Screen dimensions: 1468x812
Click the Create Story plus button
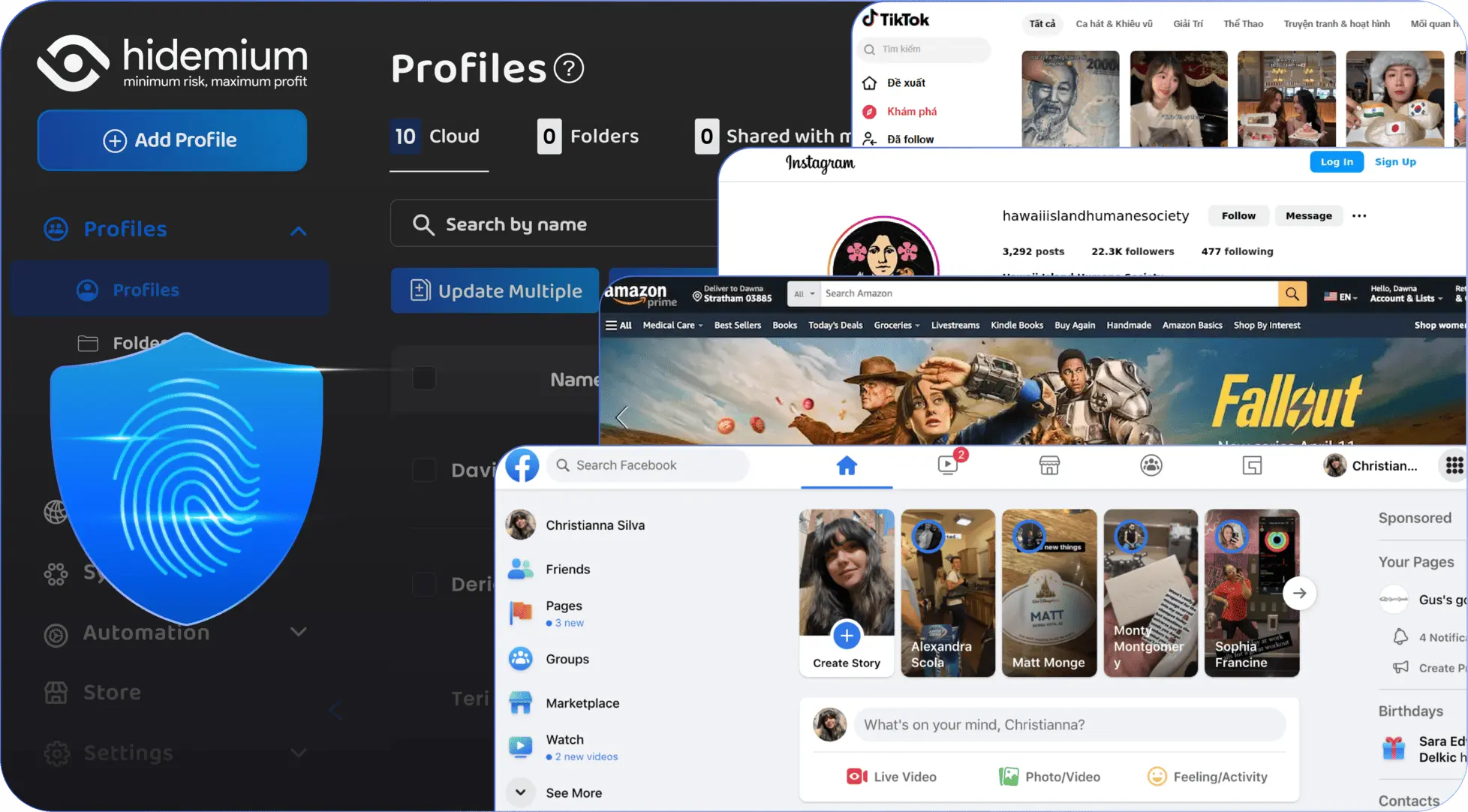pos(847,636)
